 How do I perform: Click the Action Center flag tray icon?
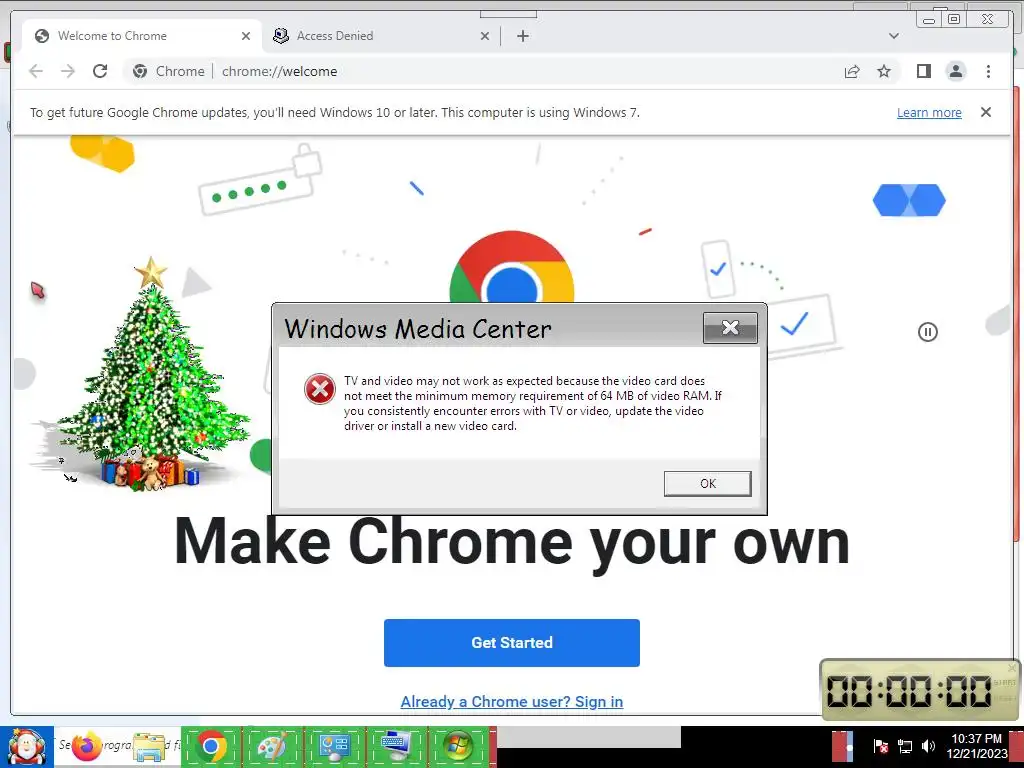tap(880, 746)
